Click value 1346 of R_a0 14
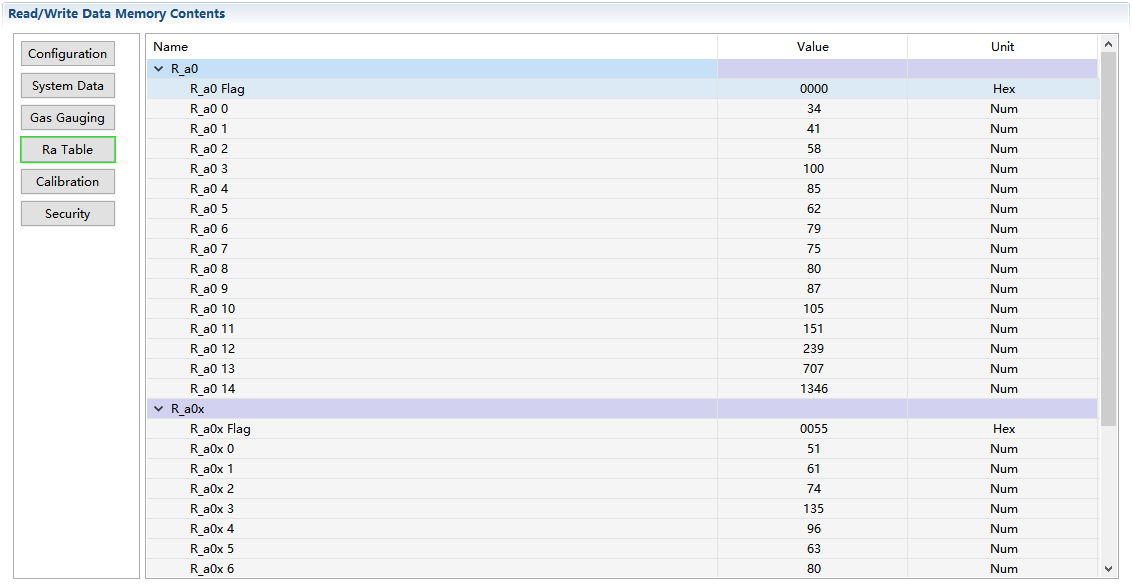Screen dimensions: 1132x588 (814, 389)
